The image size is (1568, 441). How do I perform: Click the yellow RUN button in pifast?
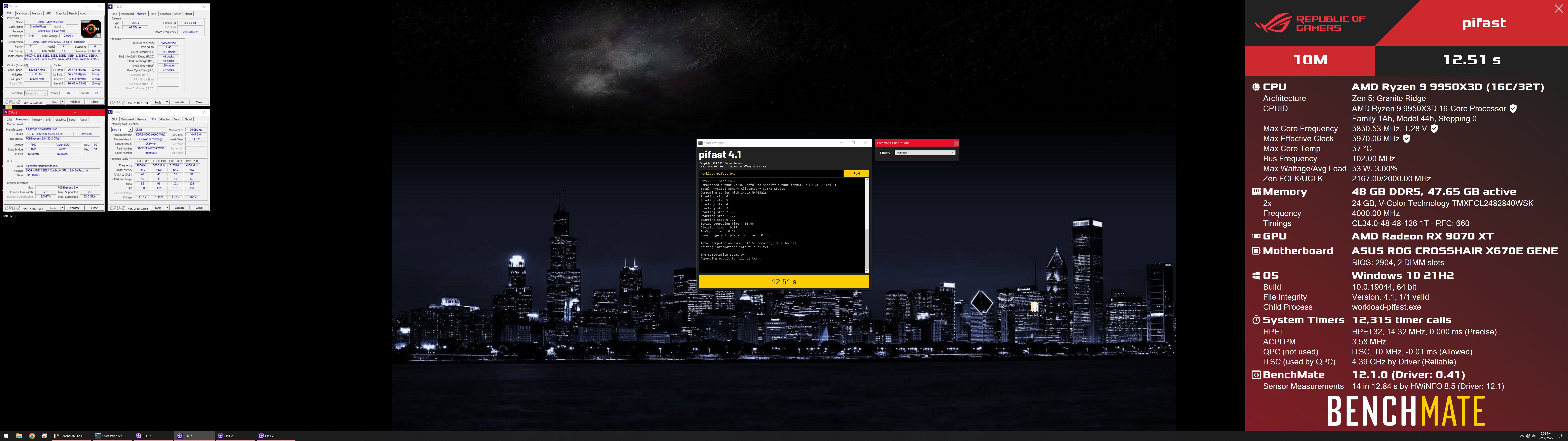point(856,174)
